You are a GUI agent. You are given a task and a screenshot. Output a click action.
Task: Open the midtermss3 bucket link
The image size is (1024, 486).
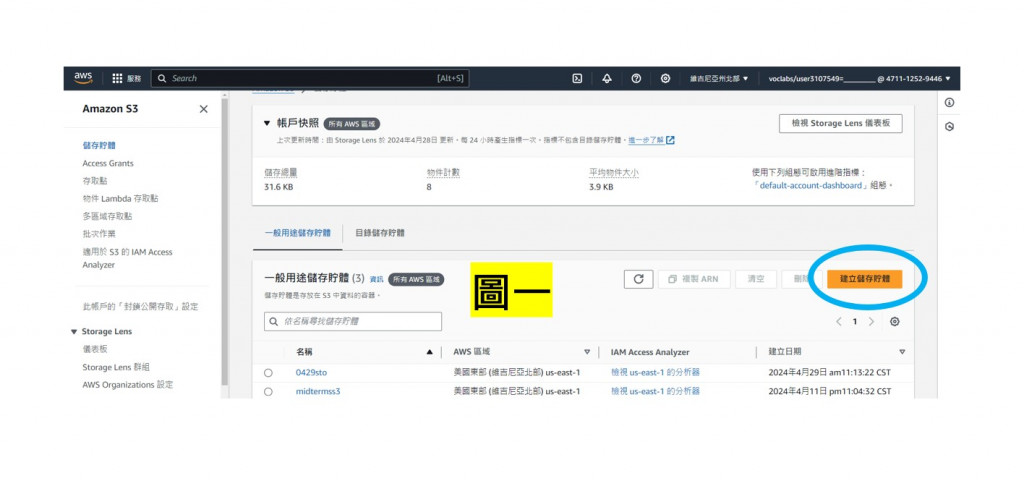(318, 391)
